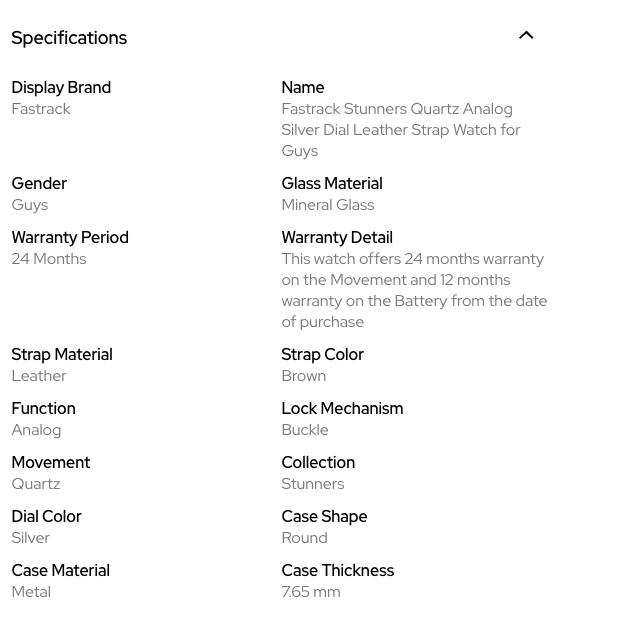Click the 24 Months warranty period value
This screenshot has height=620, width=622.
[x=49, y=259]
